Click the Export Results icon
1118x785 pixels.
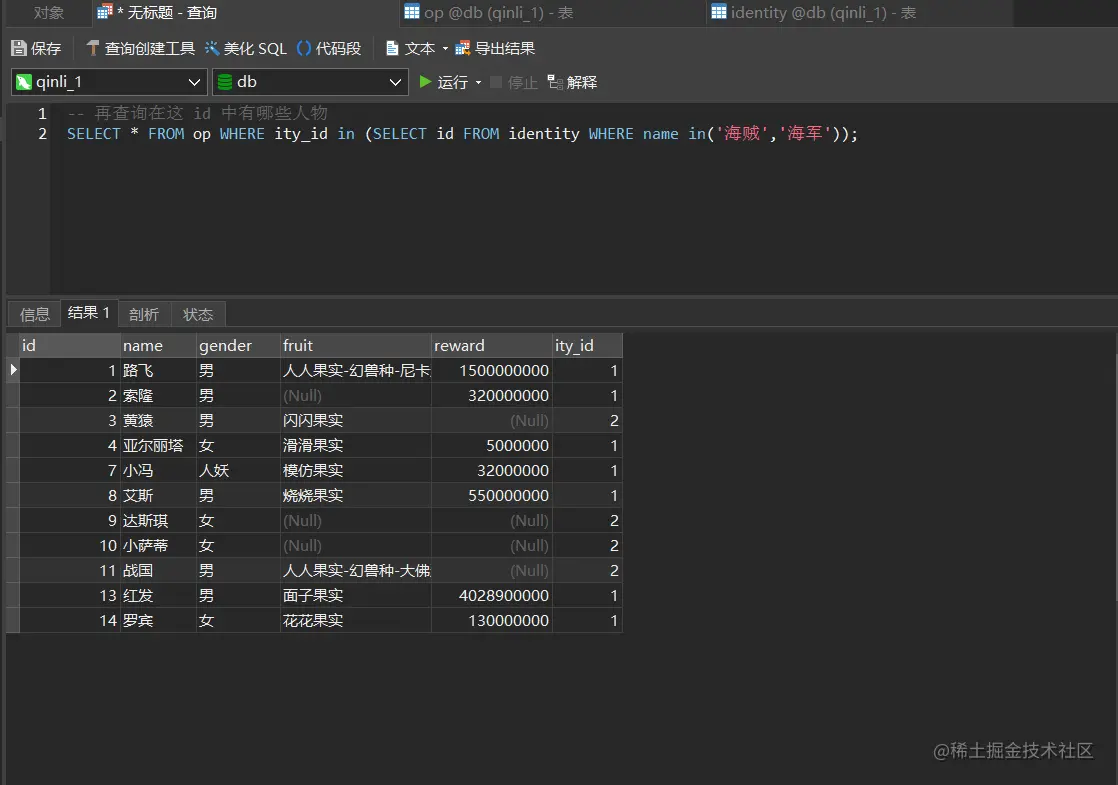463,48
